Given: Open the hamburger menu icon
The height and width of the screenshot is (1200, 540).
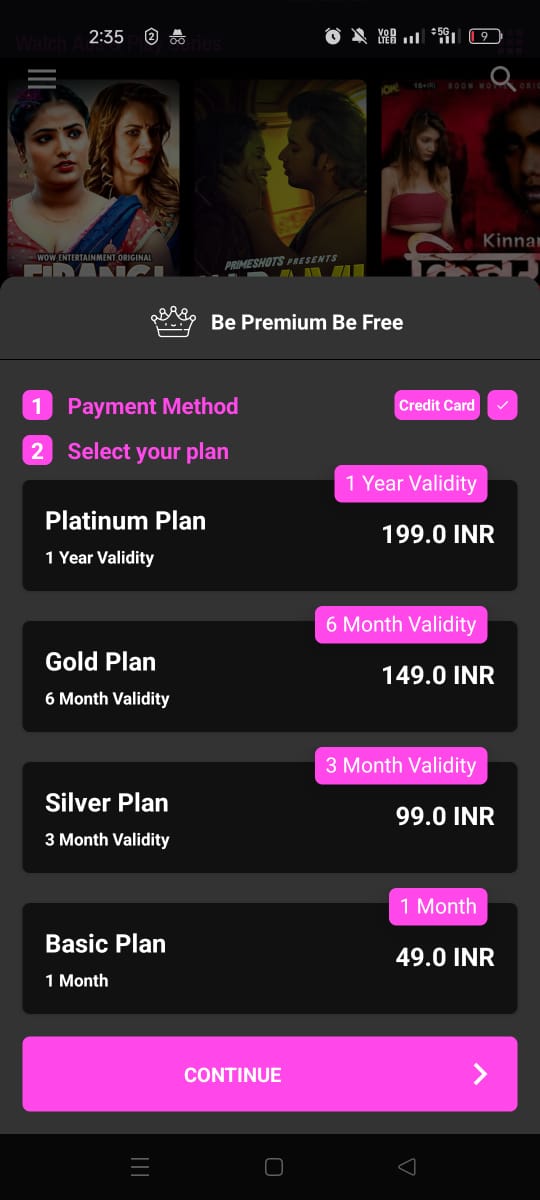Looking at the screenshot, I should pos(42,79).
